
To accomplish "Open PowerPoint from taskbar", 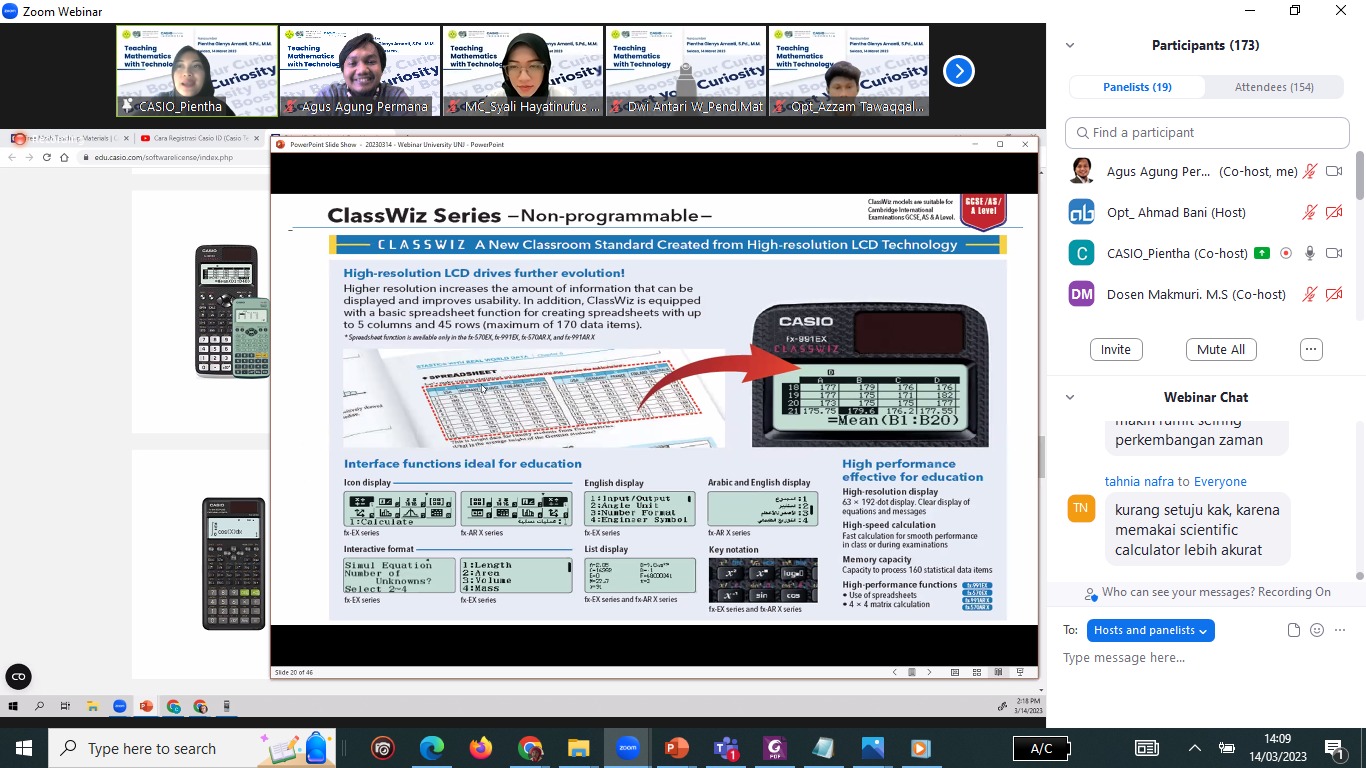I will tap(677, 748).
